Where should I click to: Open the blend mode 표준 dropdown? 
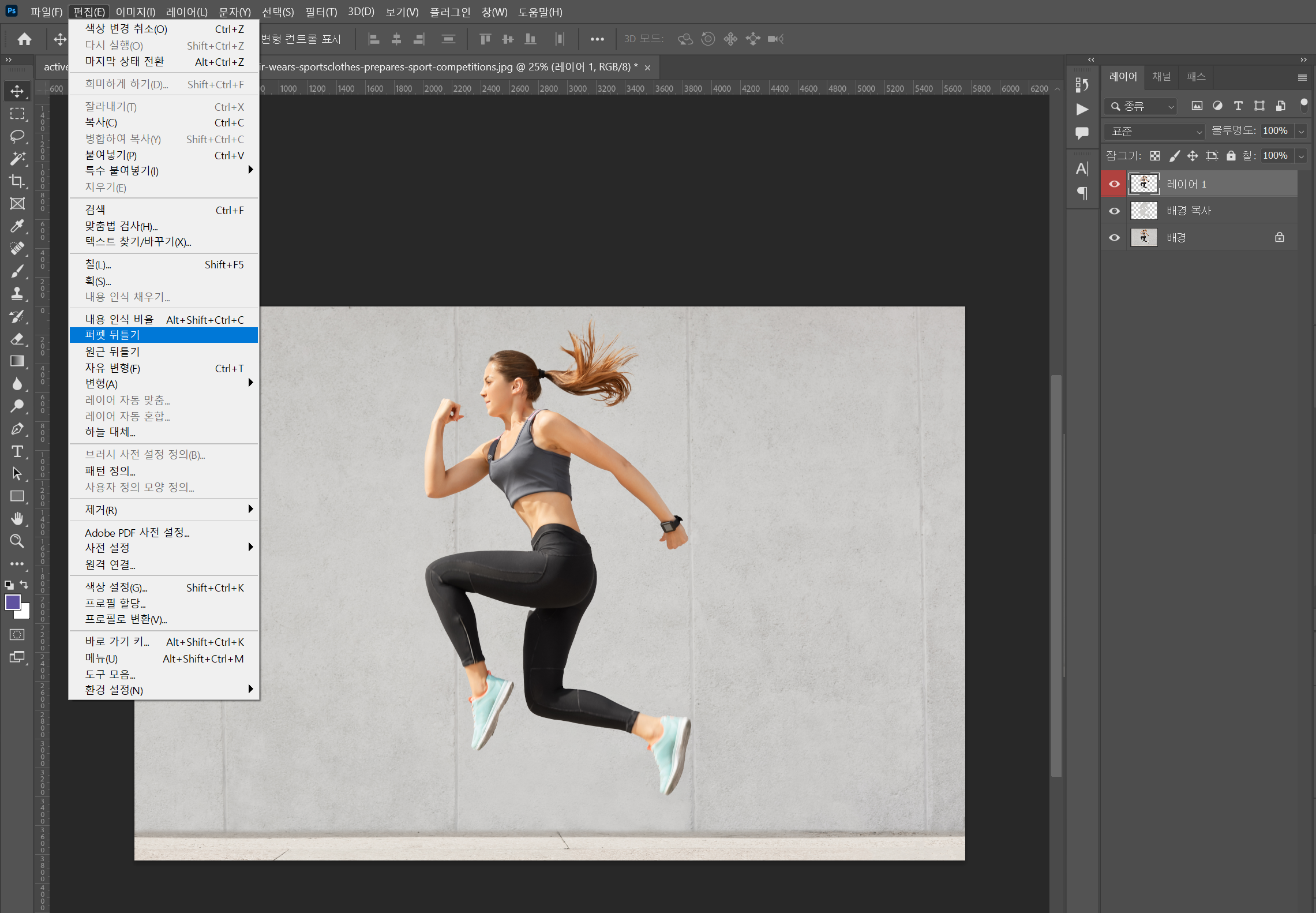[x=1154, y=132]
